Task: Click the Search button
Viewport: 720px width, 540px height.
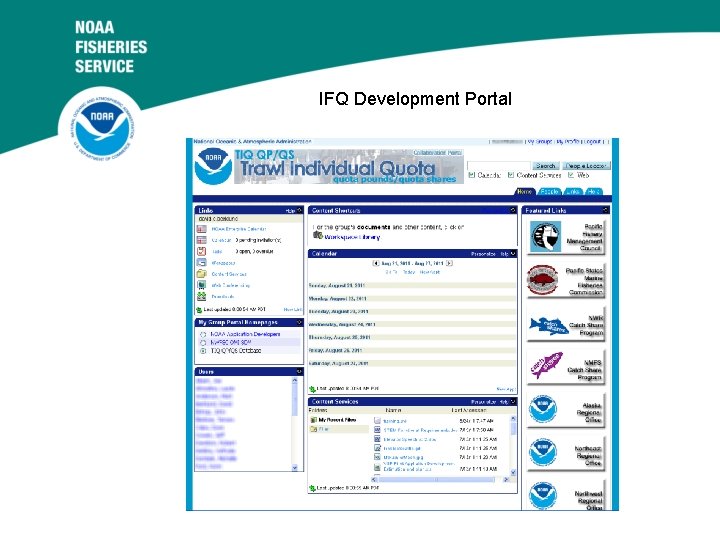Action: coord(546,166)
